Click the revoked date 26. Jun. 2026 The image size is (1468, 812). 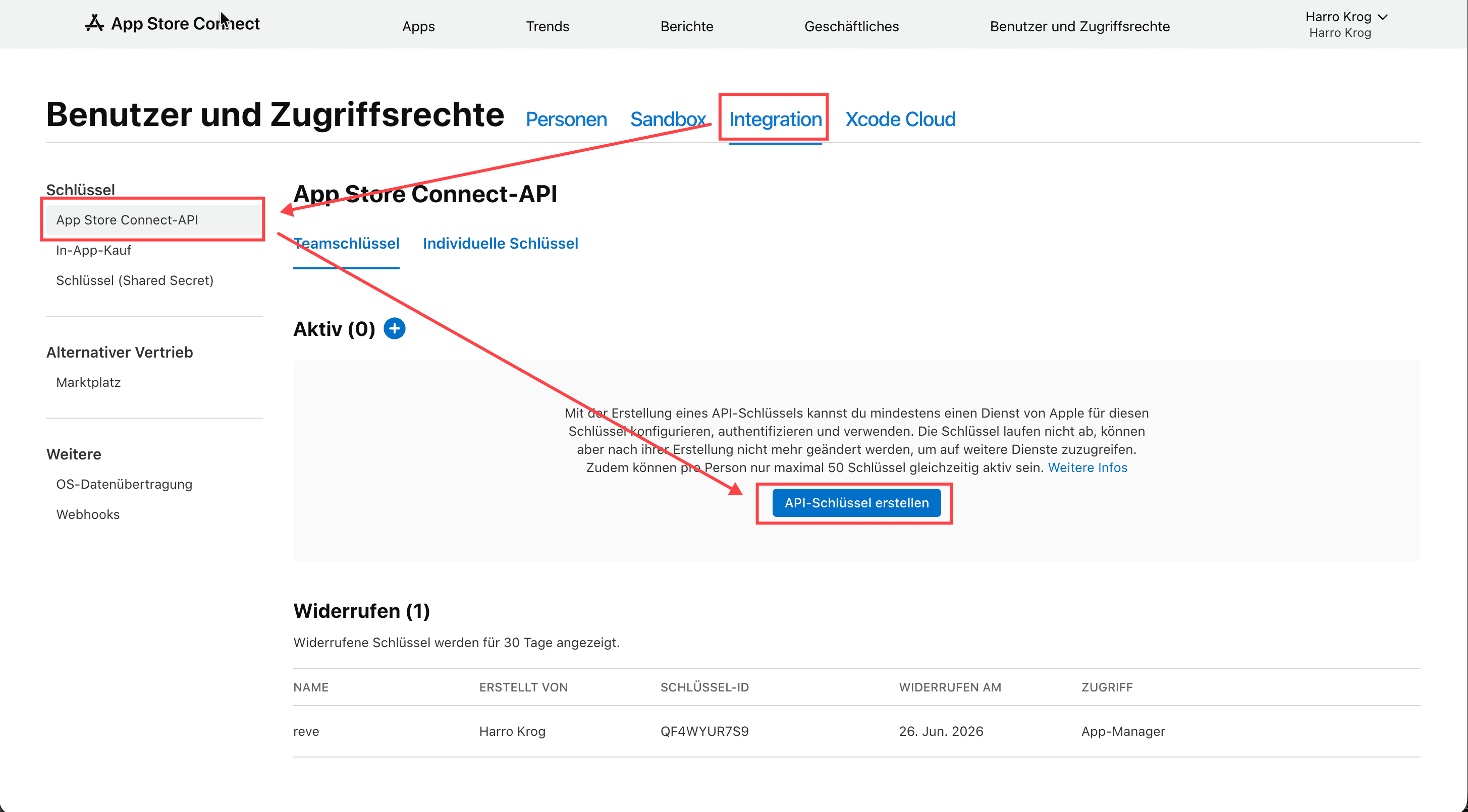point(941,732)
